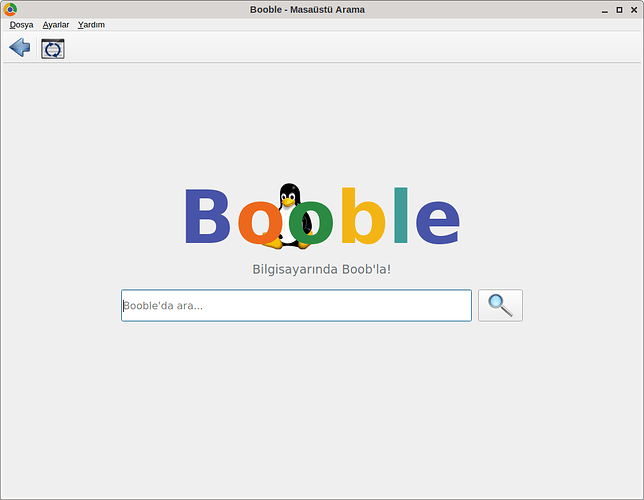Image resolution: width=644 pixels, height=500 pixels.
Task: Open the Dosya menu
Action: [x=21, y=25]
